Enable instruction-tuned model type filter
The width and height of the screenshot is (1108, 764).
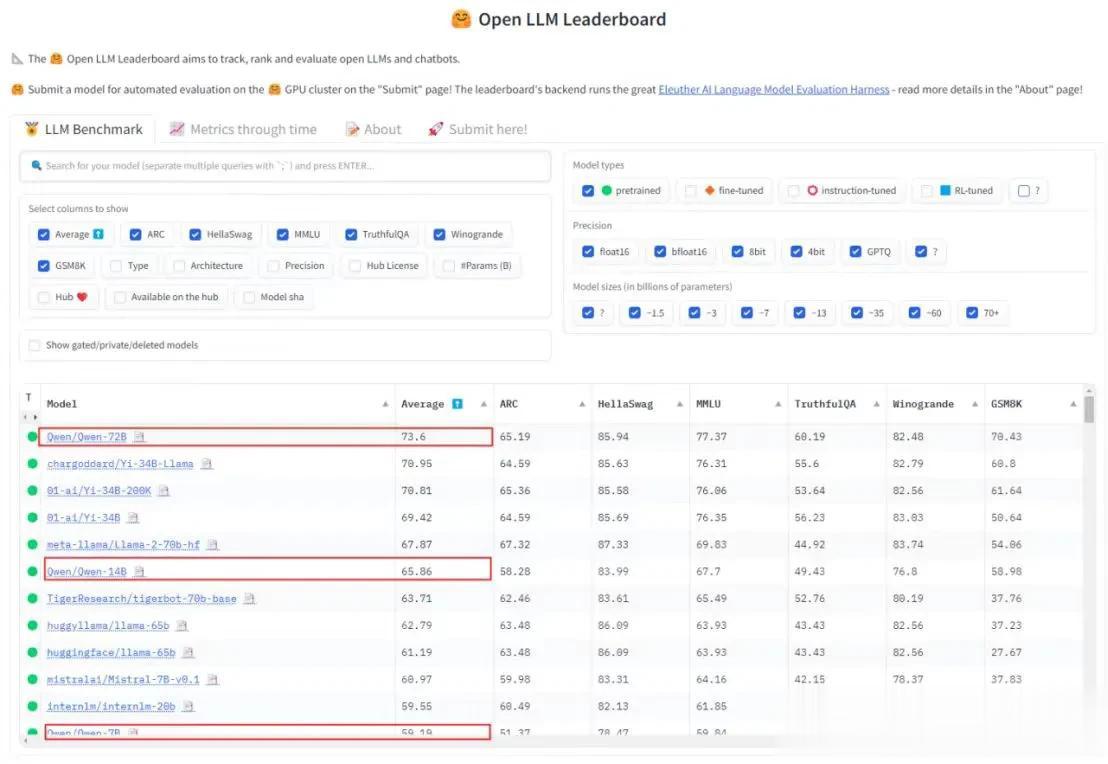click(794, 191)
